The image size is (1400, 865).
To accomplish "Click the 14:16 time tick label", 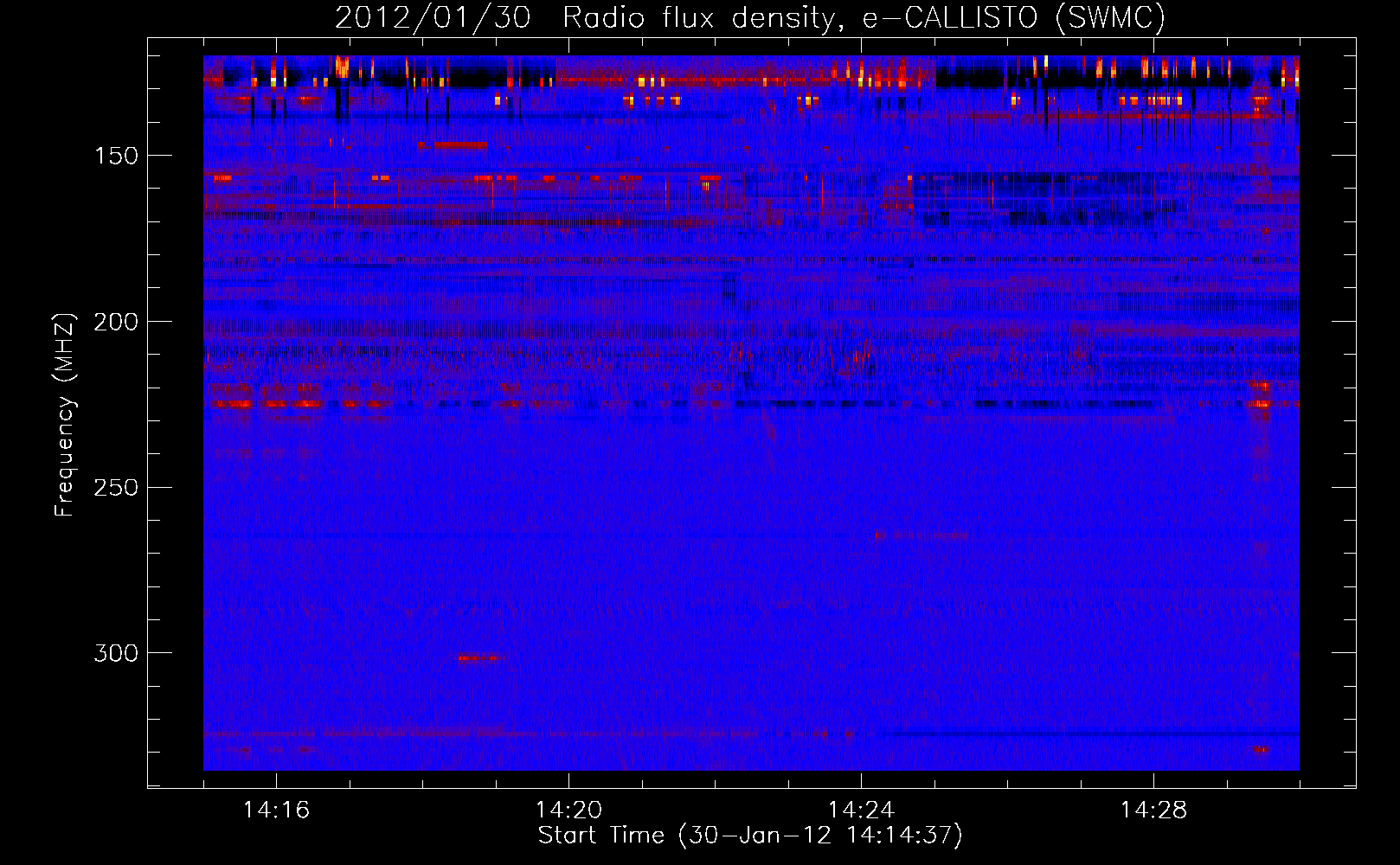I will (276, 810).
